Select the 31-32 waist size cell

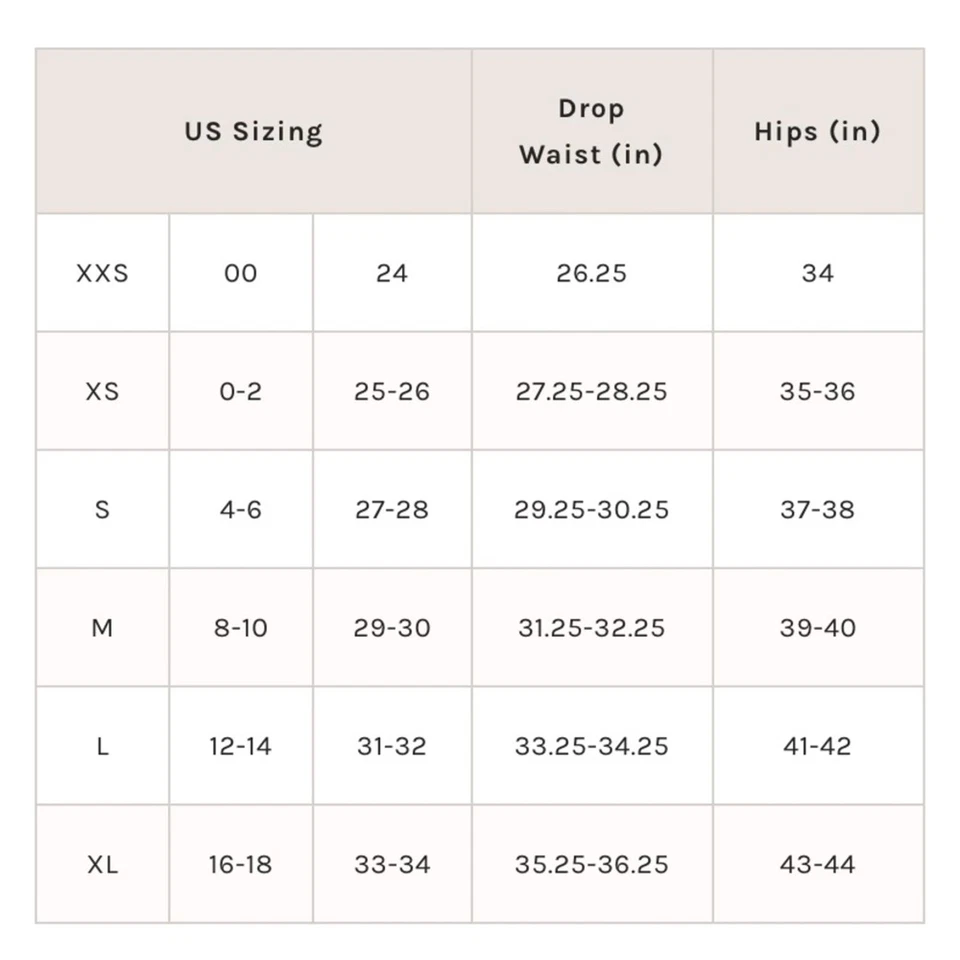(x=392, y=746)
